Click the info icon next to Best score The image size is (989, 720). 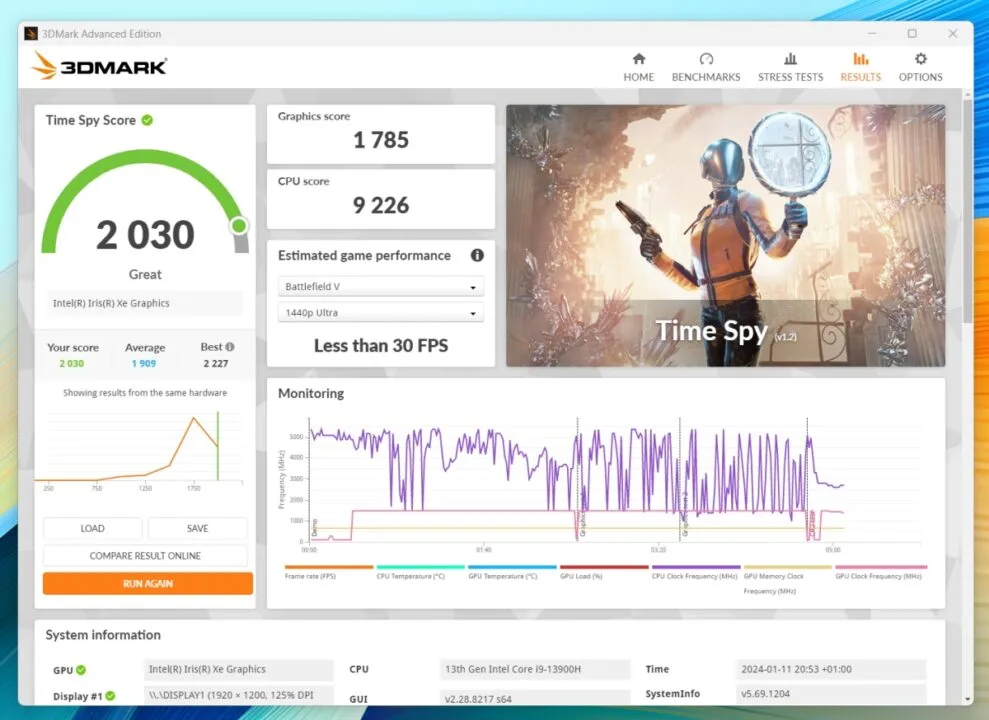click(230, 347)
